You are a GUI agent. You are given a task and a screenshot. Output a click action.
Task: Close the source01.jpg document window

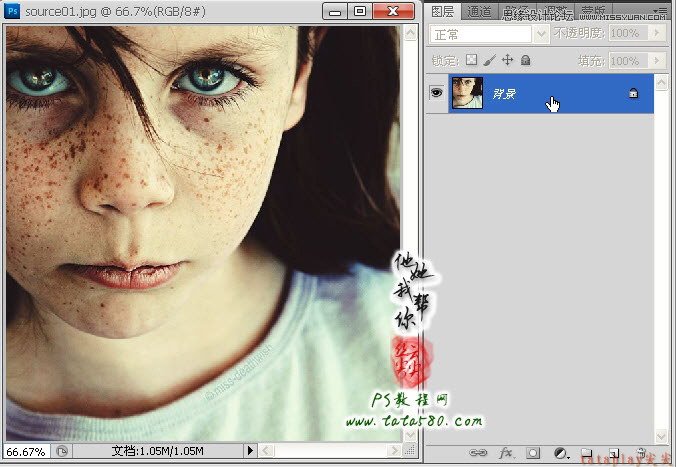(393, 12)
